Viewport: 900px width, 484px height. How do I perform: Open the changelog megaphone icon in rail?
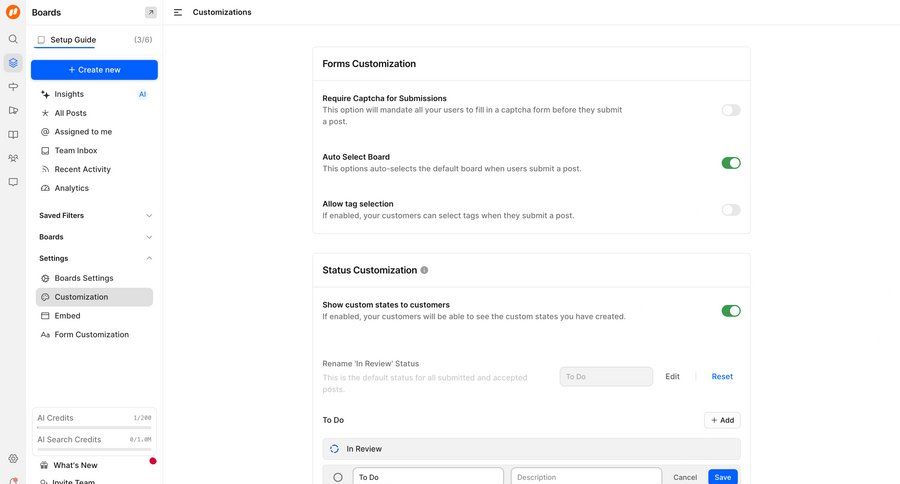coord(13,110)
